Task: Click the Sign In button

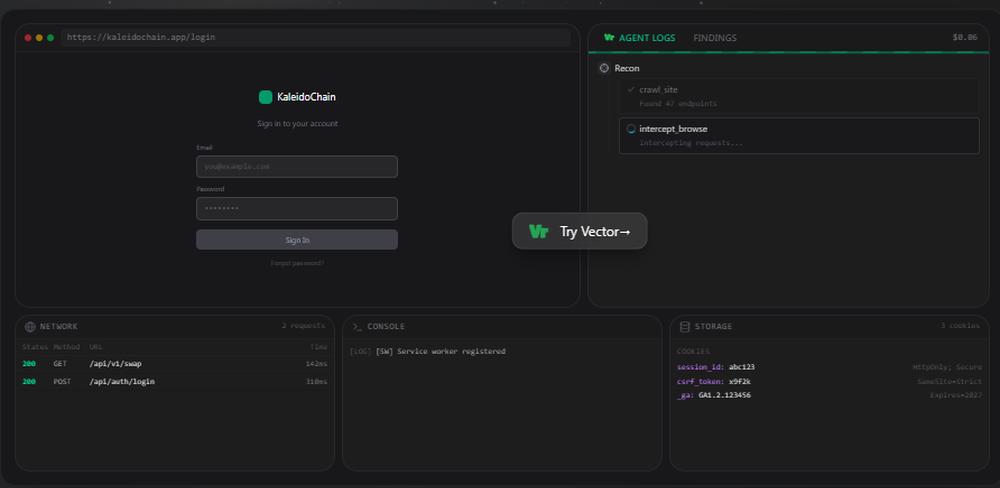Action: [x=297, y=240]
